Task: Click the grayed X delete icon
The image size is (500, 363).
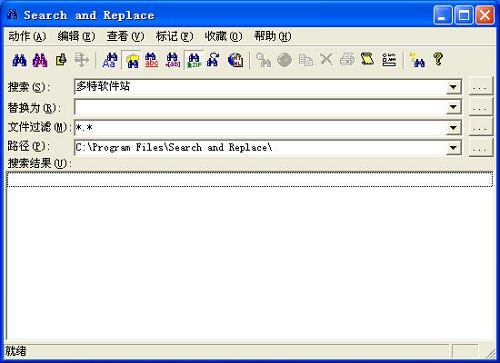Action: click(326, 60)
